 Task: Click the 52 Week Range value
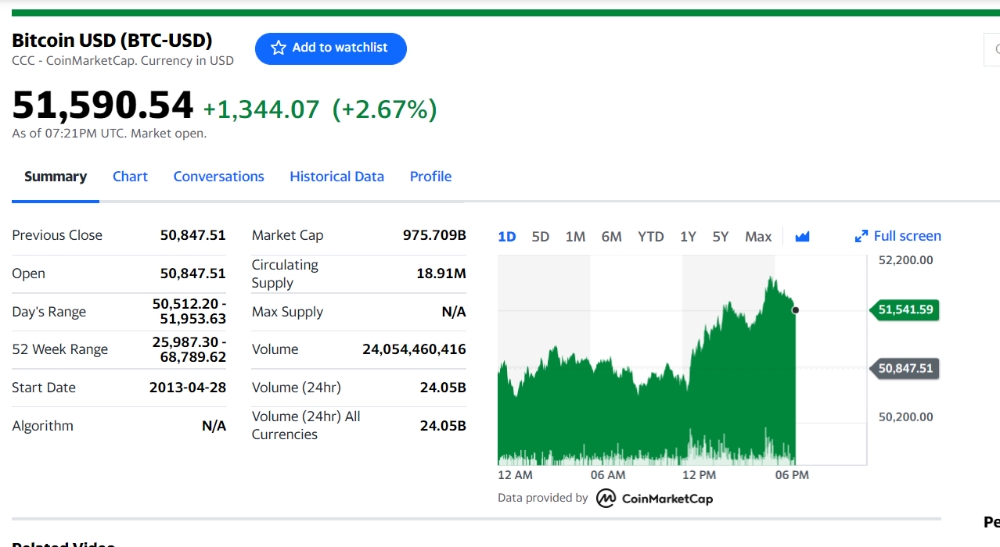(189, 349)
